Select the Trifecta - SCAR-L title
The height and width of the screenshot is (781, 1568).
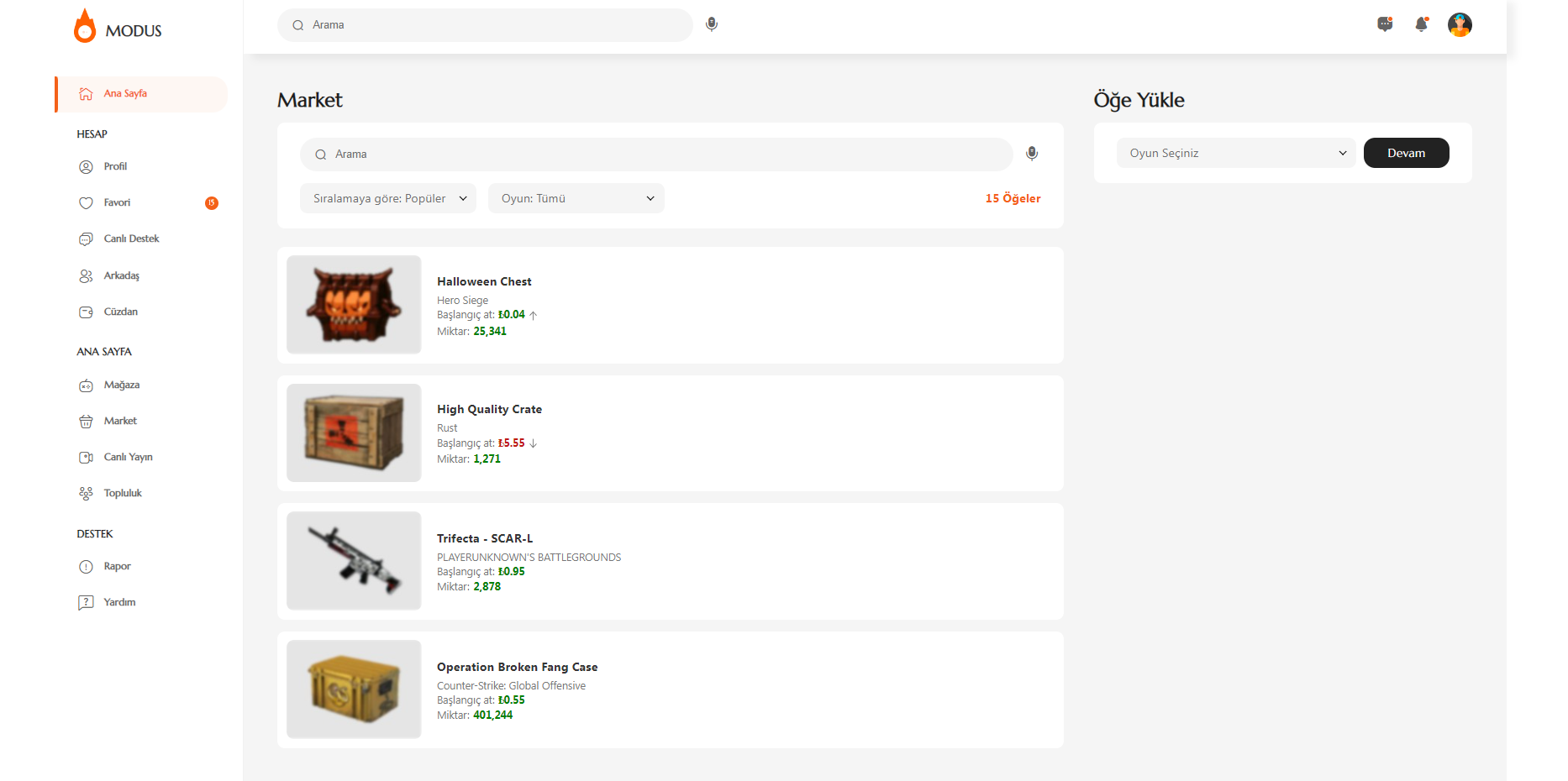pyautogui.click(x=485, y=538)
